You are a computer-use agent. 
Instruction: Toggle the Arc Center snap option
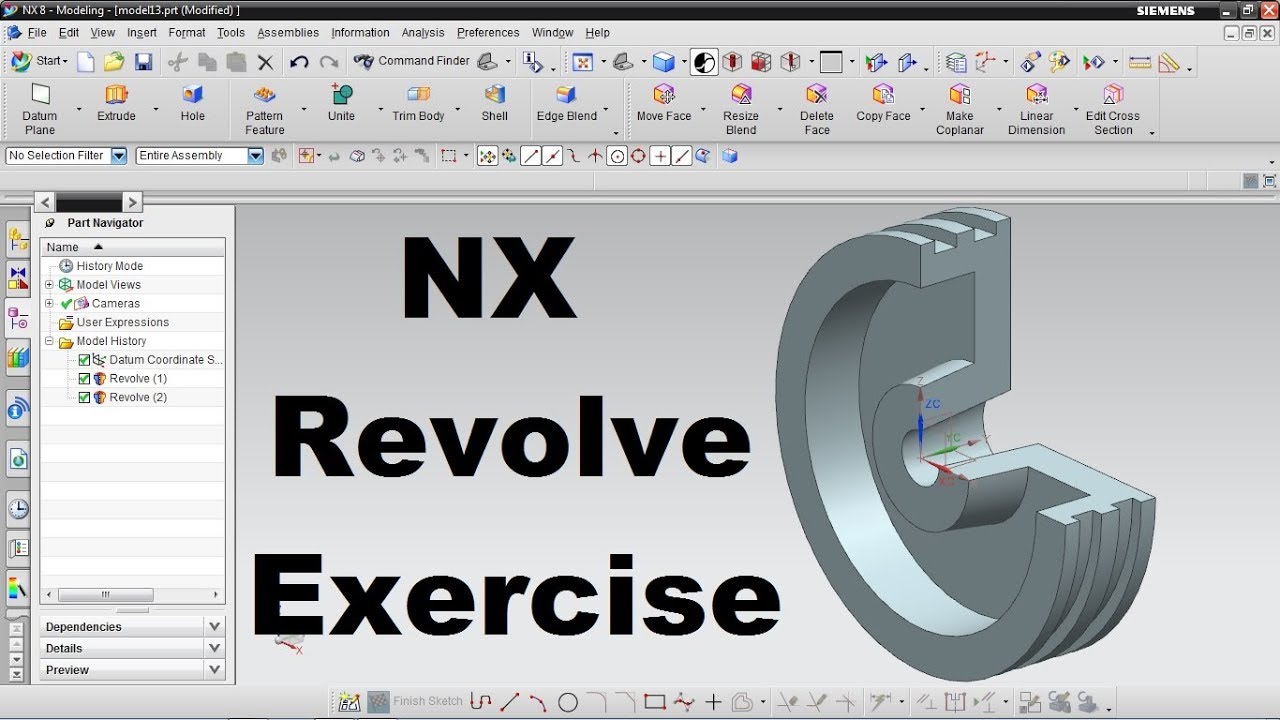coord(617,156)
